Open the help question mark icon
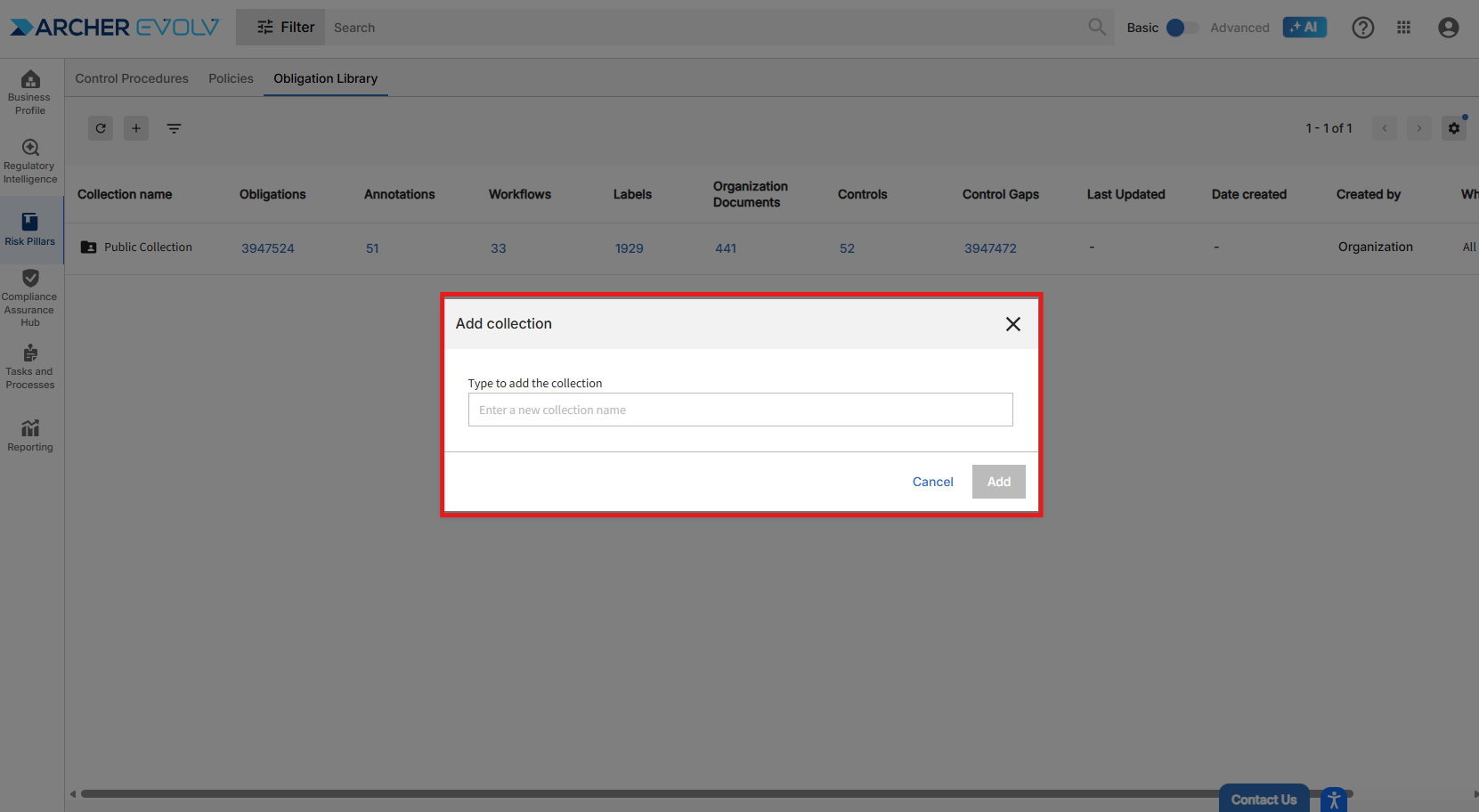Viewport: 1479px width, 812px height. click(x=1362, y=28)
